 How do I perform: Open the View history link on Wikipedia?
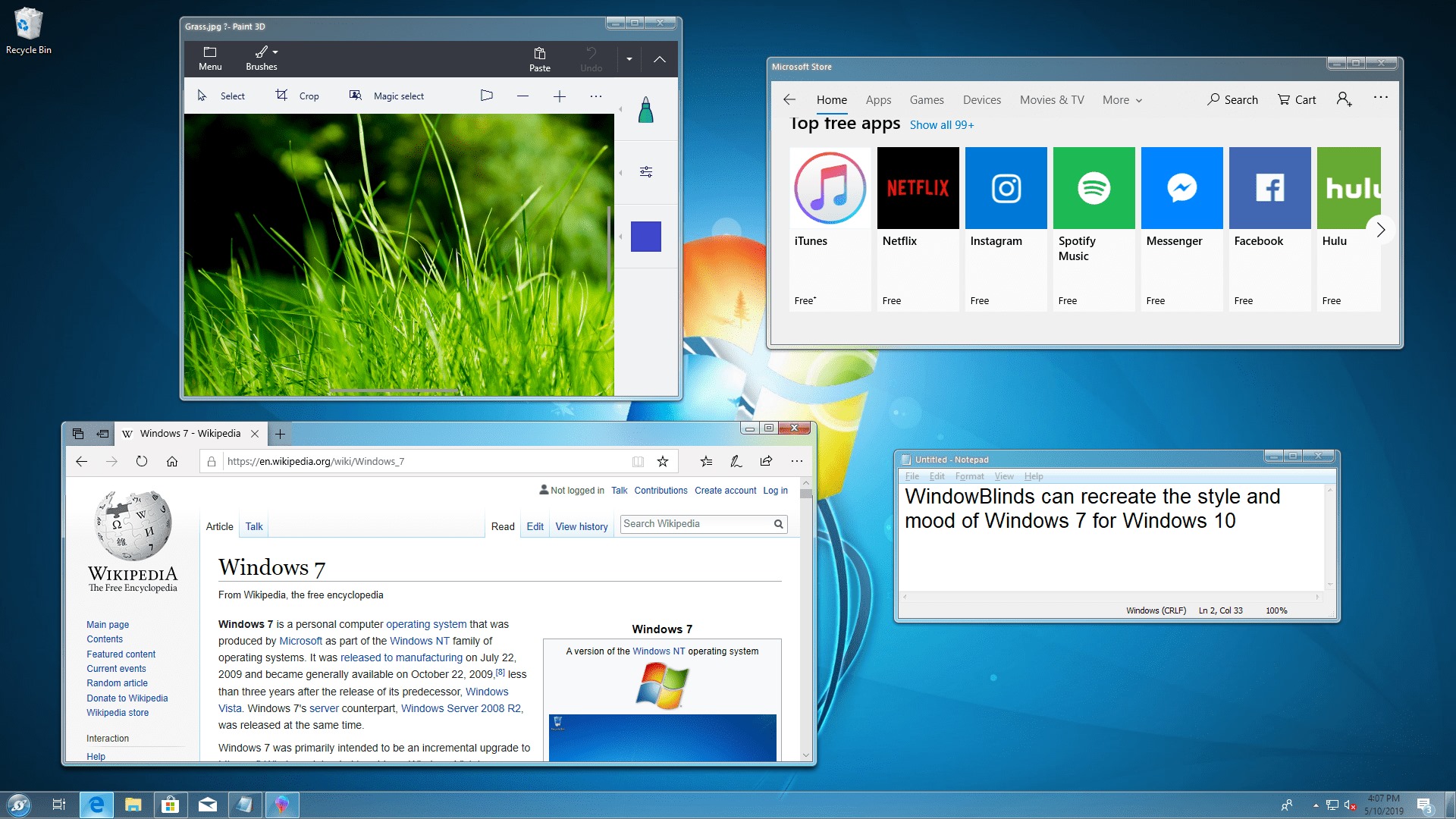(x=582, y=526)
